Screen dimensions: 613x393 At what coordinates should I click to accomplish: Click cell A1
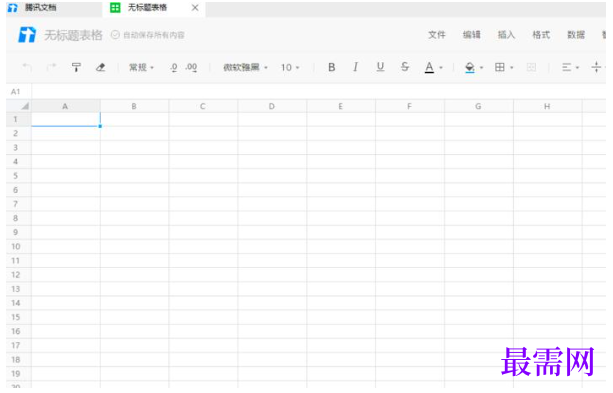tap(66, 119)
